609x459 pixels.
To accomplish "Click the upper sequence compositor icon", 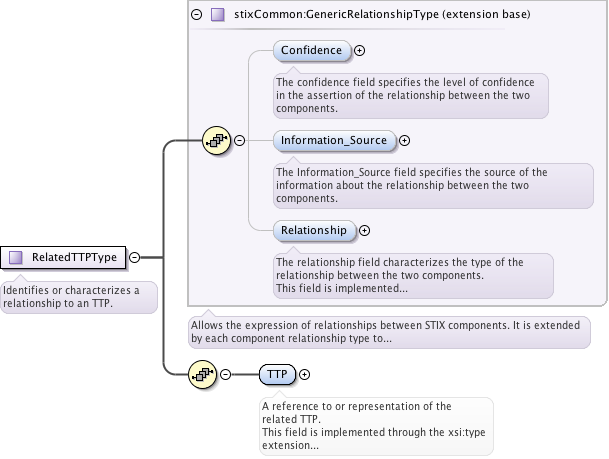I will pos(216,140).
